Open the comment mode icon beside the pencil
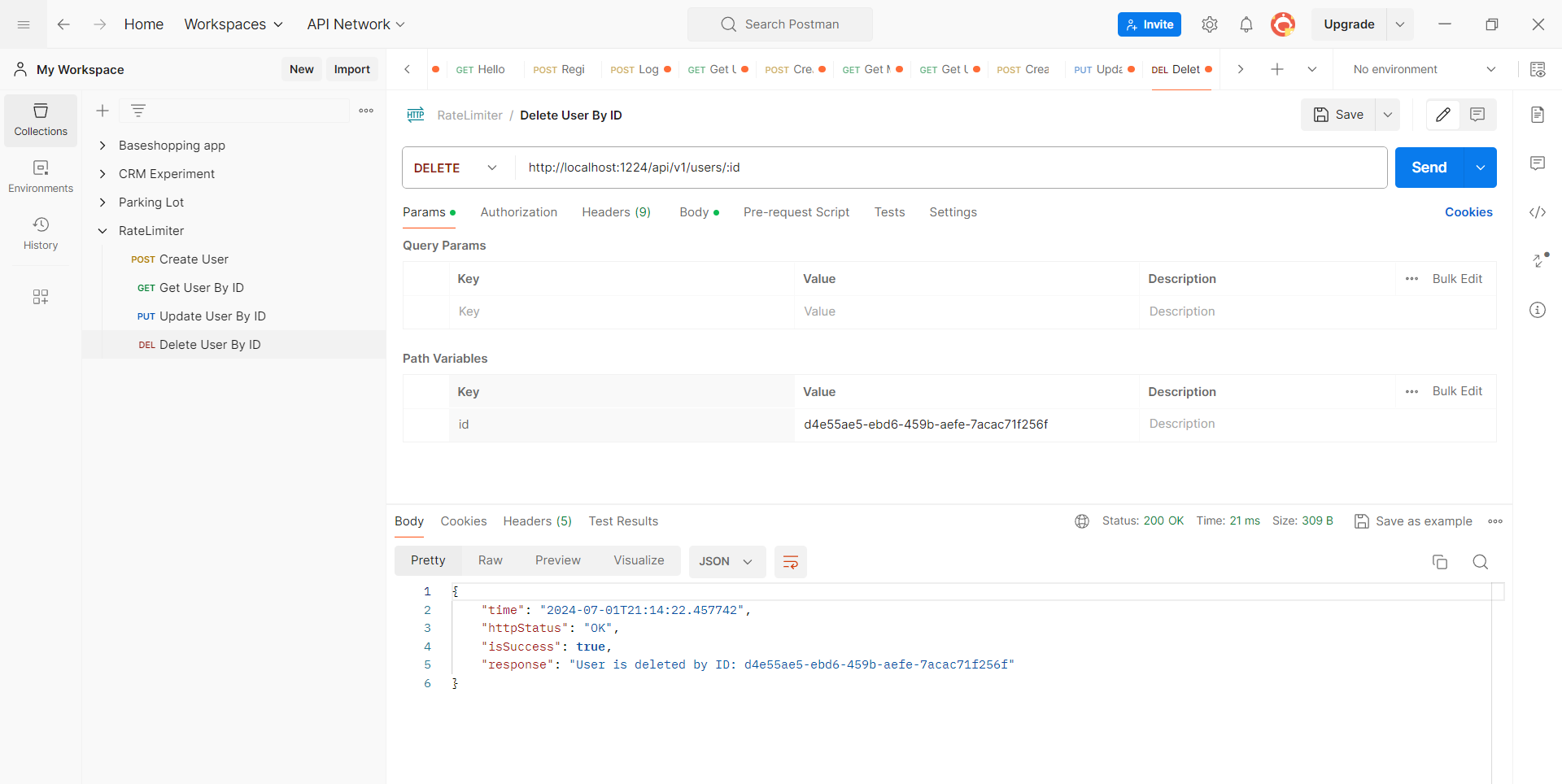Screen dimensions: 1562x784 1478,115
